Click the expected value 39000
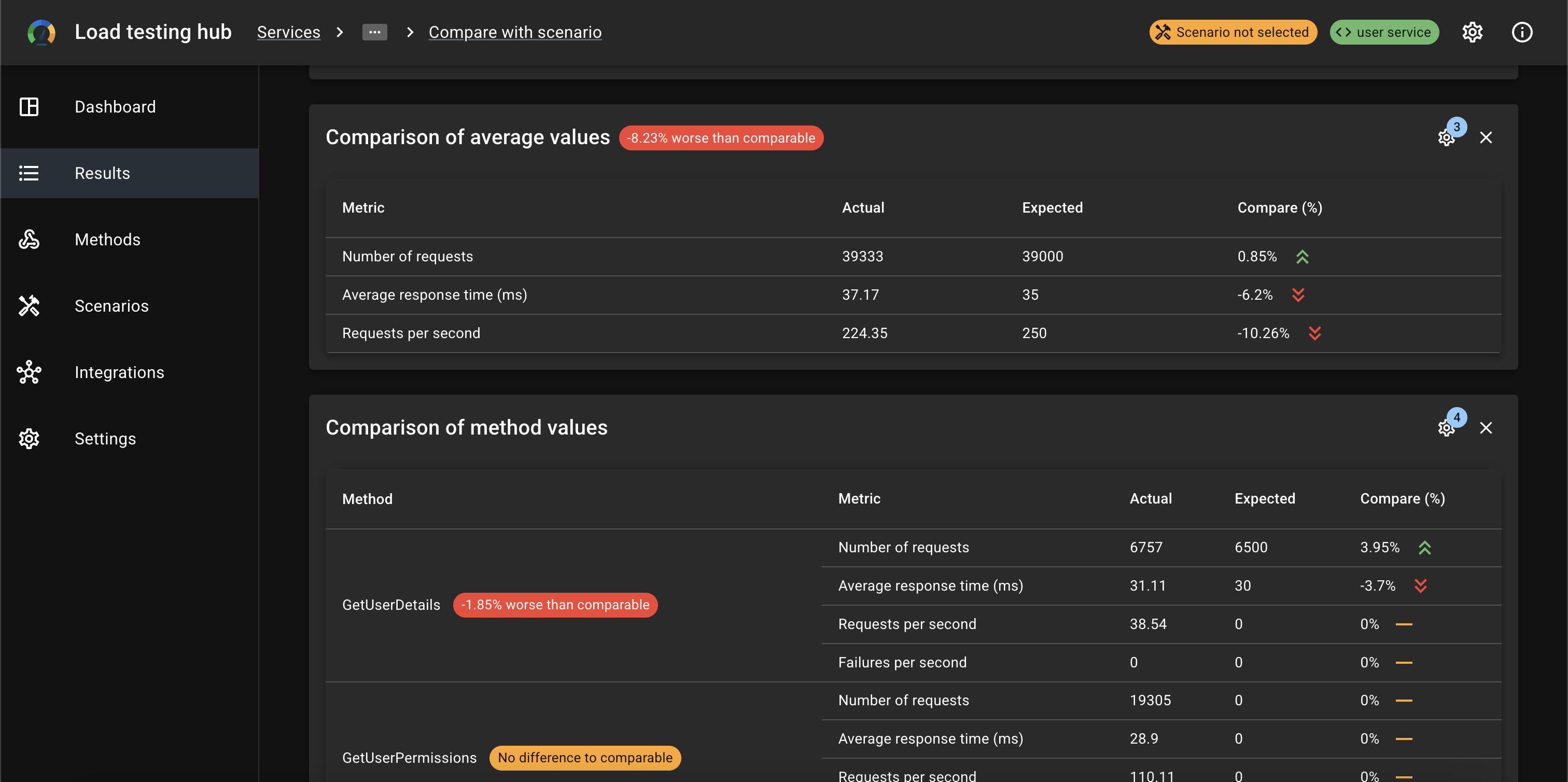The image size is (1568, 782). coord(1043,256)
